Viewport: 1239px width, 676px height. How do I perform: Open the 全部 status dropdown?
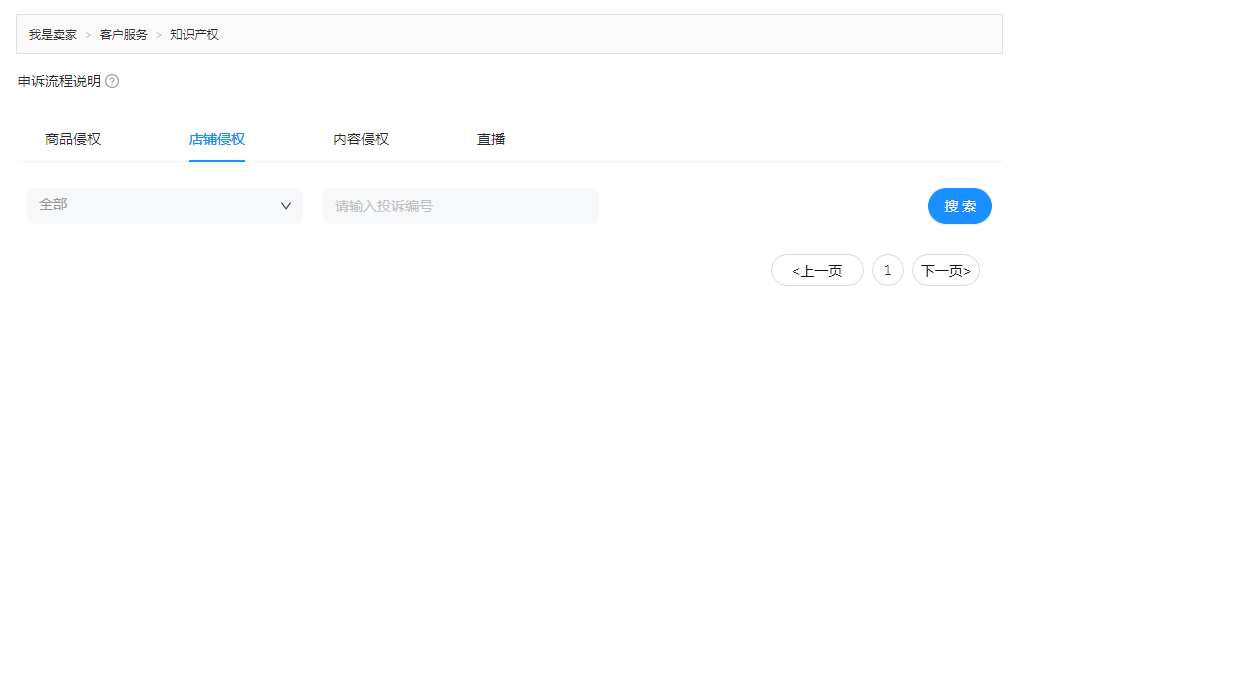tap(165, 206)
